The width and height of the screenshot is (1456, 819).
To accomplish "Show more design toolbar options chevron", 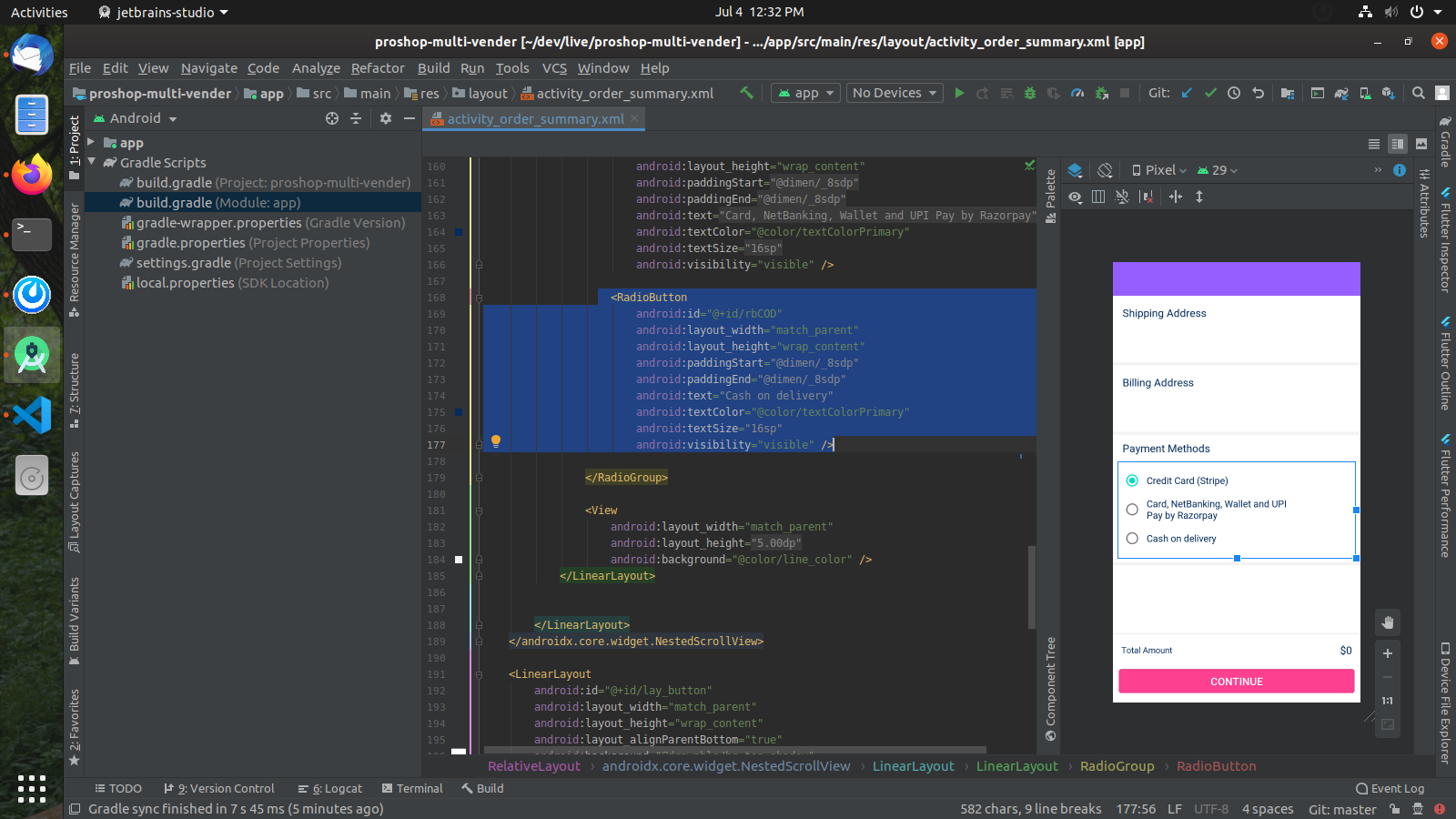I will click(1377, 170).
